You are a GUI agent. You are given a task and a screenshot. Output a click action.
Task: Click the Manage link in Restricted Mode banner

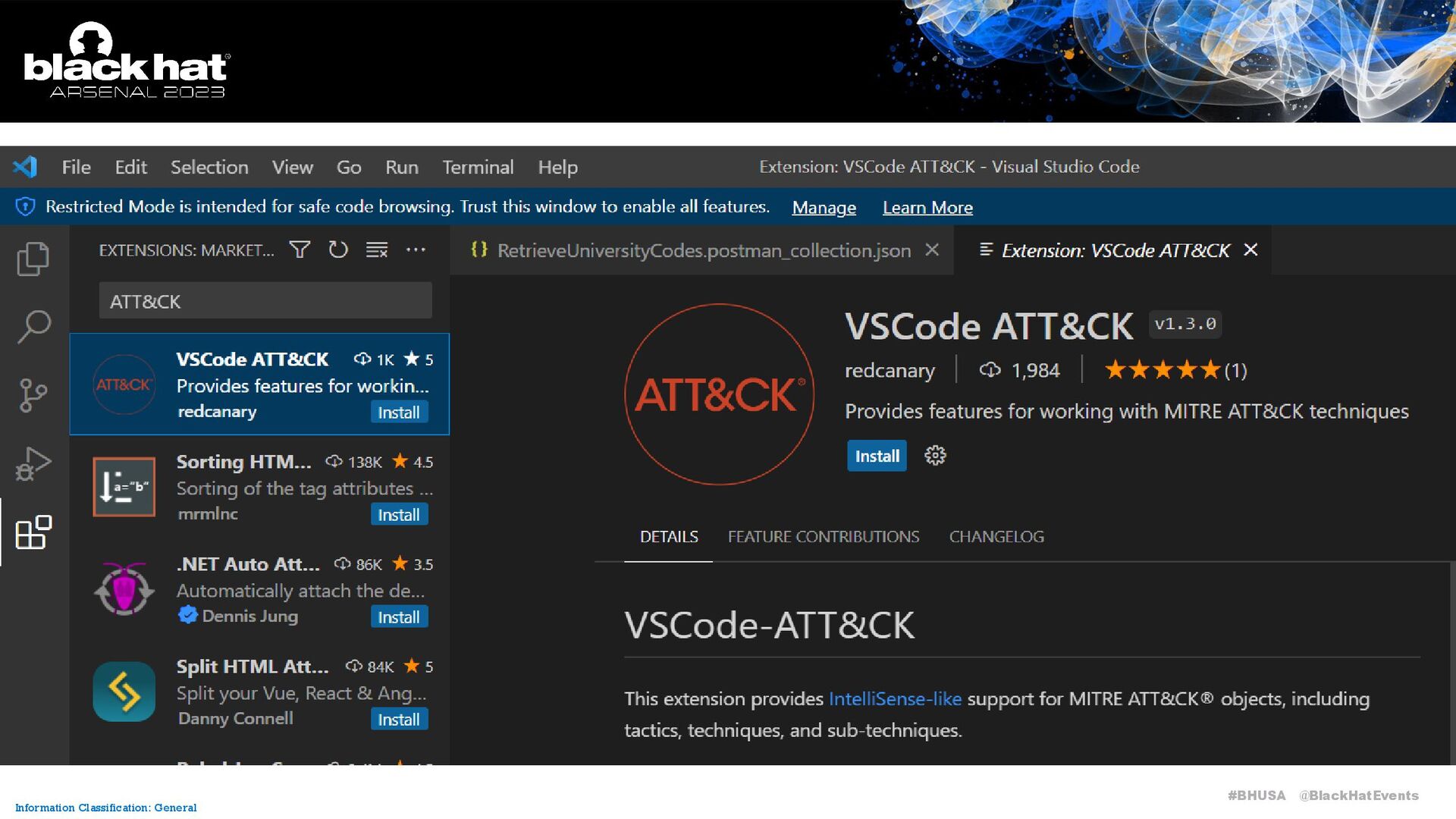(824, 207)
